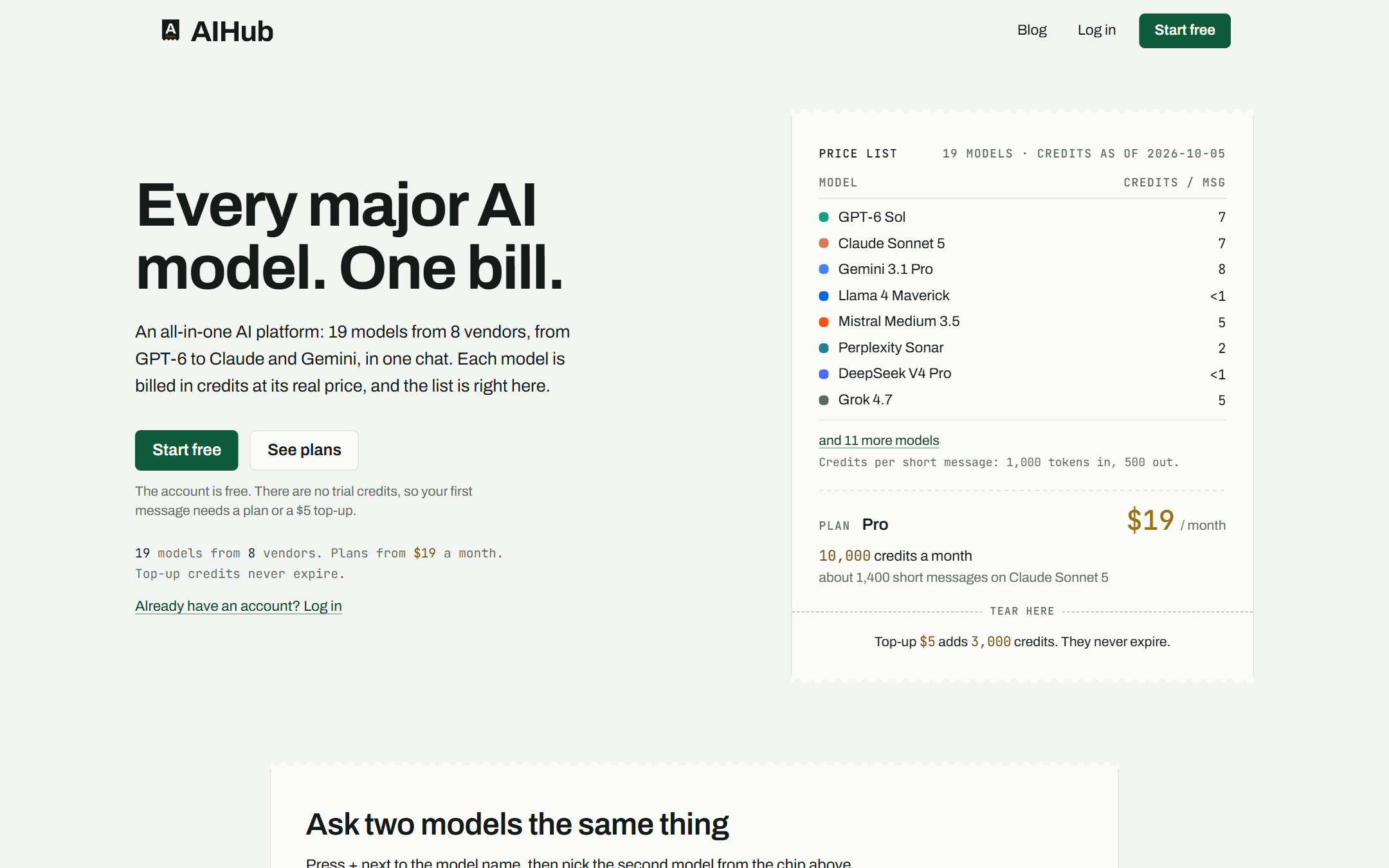Select the Mistral Medium 3.5 model name
Image resolution: width=1389 pixels, height=868 pixels.
point(898,321)
